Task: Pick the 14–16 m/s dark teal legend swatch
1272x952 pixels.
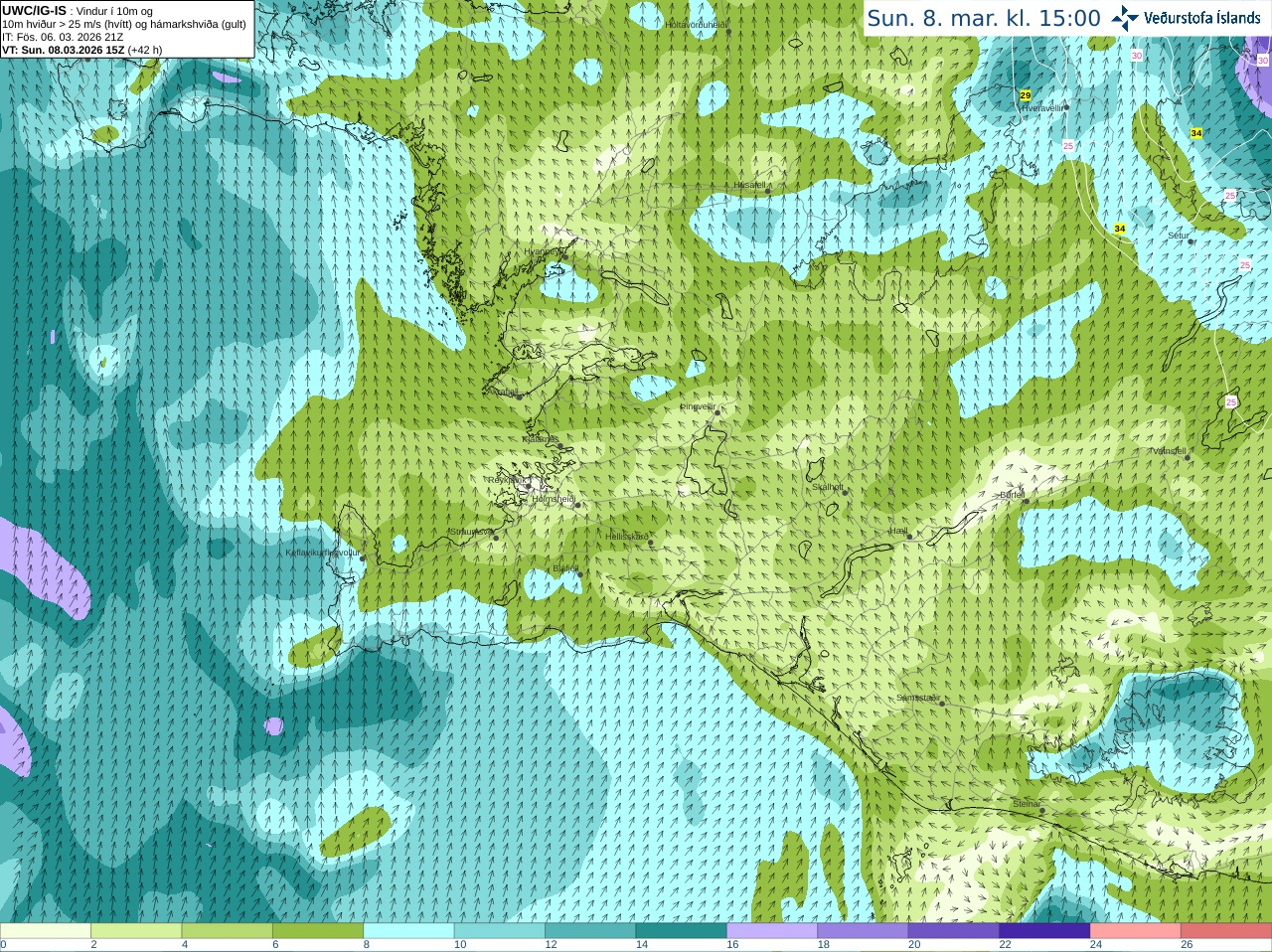Action: point(681,931)
